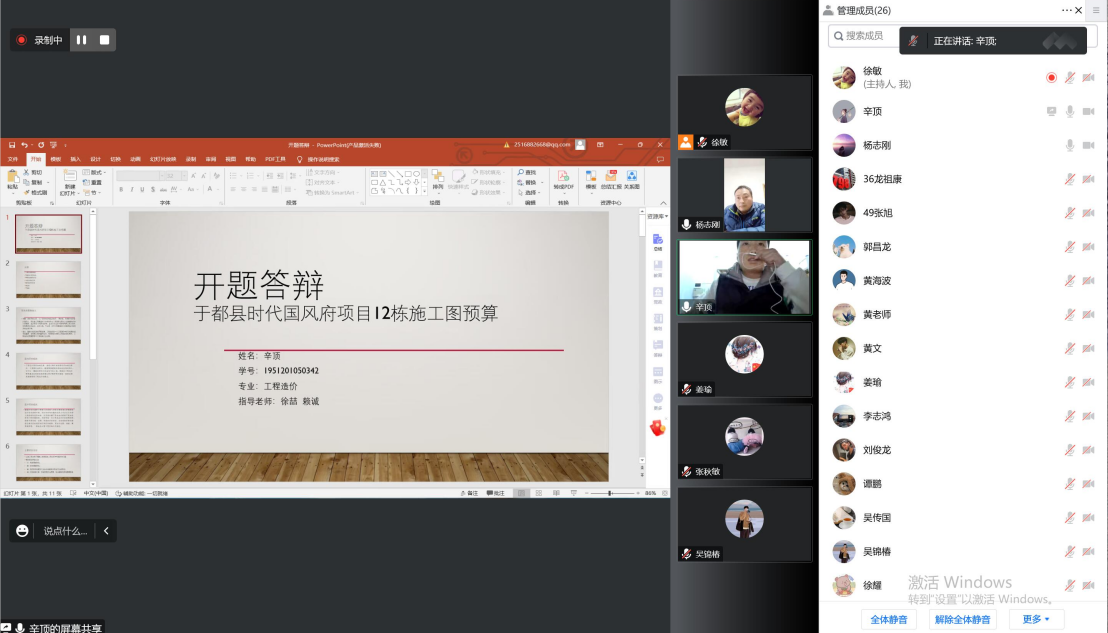1108x633 pixels.
Task: Stop the meeting recording
Action: tap(104, 40)
